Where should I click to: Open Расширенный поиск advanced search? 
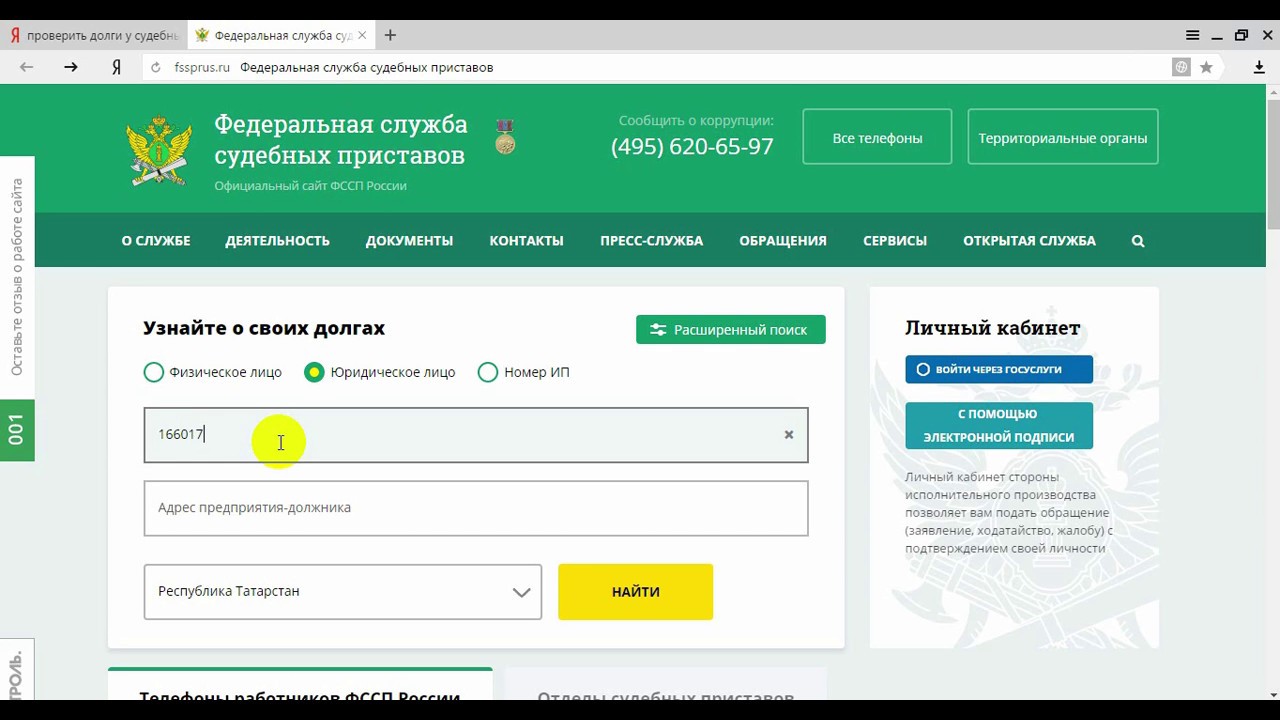click(x=731, y=330)
